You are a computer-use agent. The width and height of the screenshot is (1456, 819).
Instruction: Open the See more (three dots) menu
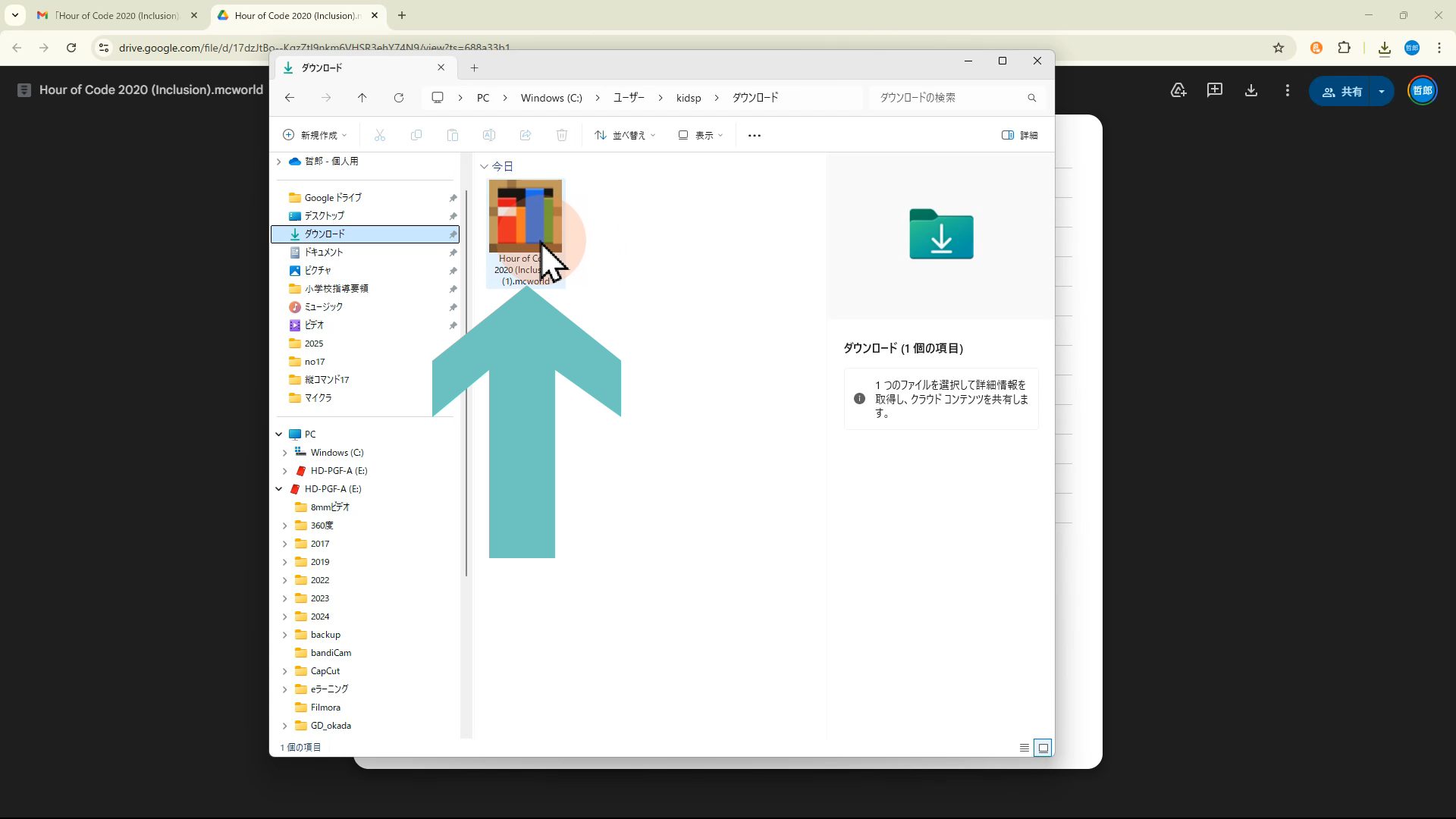(x=754, y=136)
